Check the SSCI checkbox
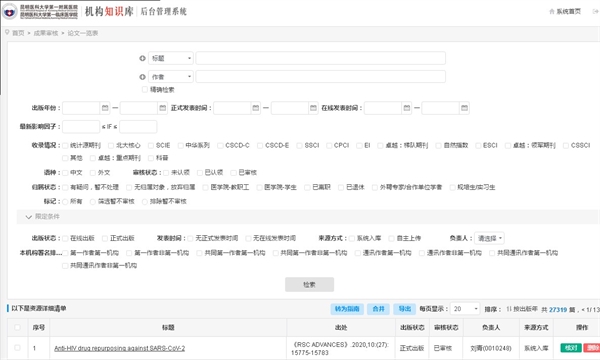The image size is (600, 360). click(299, 146)
